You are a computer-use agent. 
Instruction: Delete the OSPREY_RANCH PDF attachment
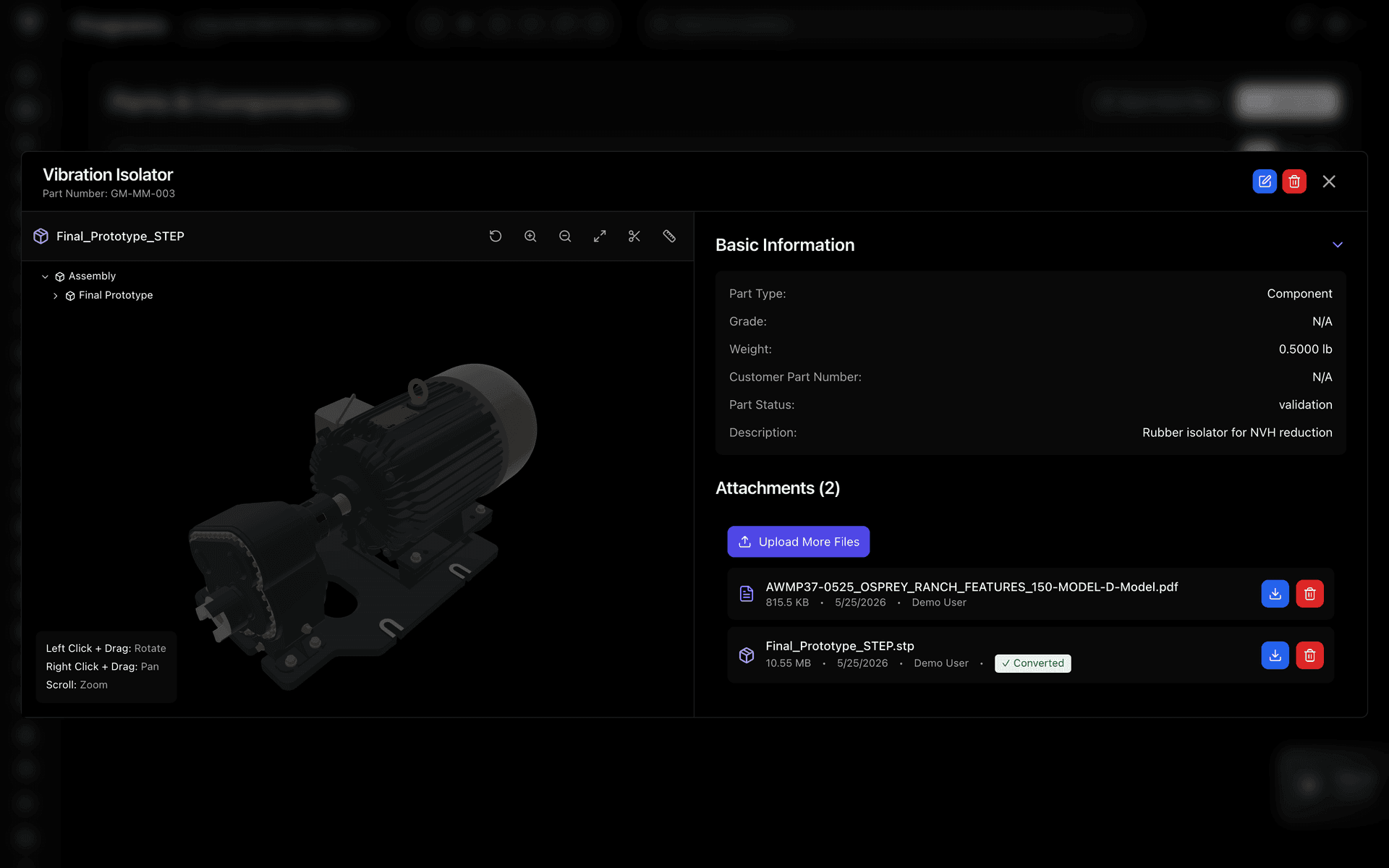coord(1309,594)
